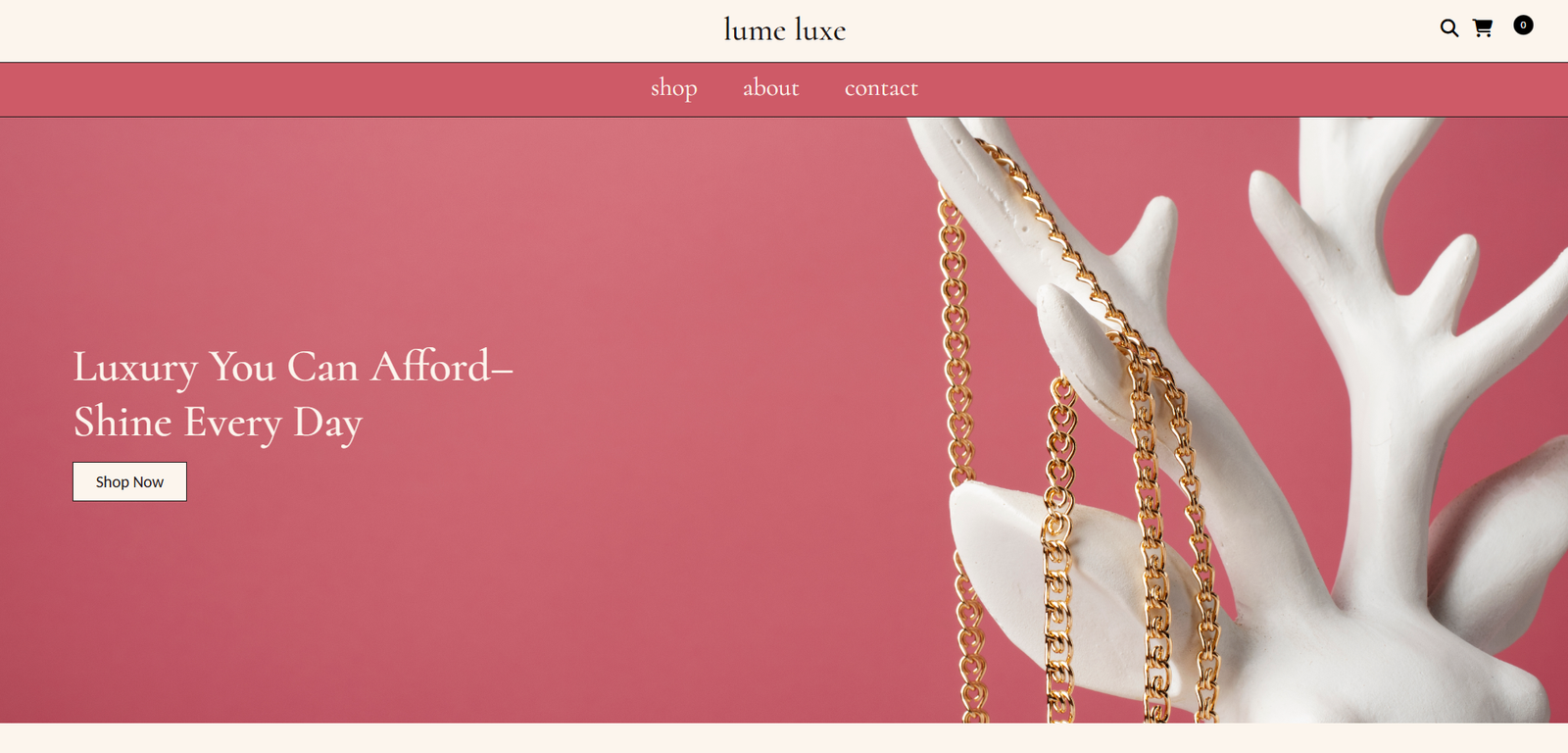
Task: Go to the about page
Action: [770, 88]
